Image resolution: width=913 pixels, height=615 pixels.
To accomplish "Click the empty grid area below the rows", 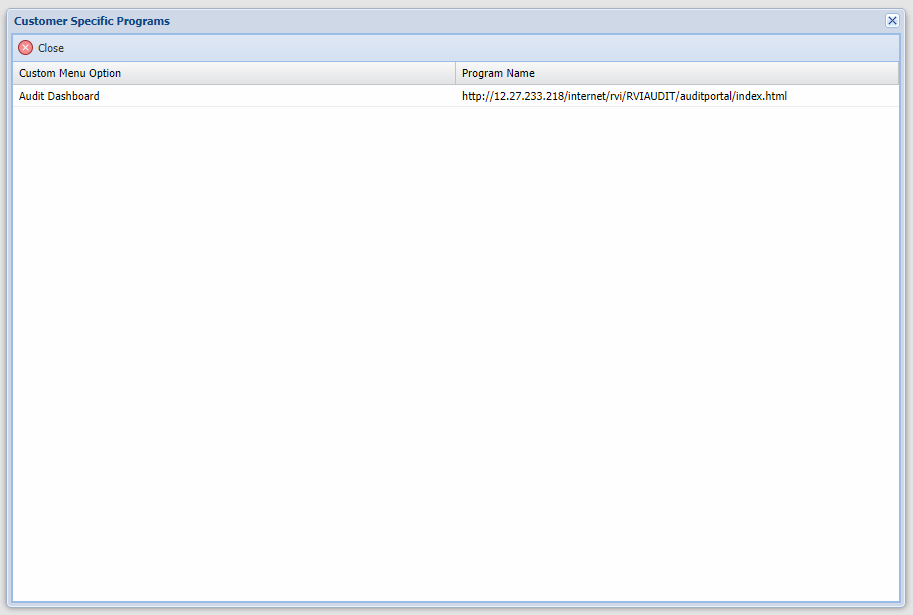I will [456, 350].
